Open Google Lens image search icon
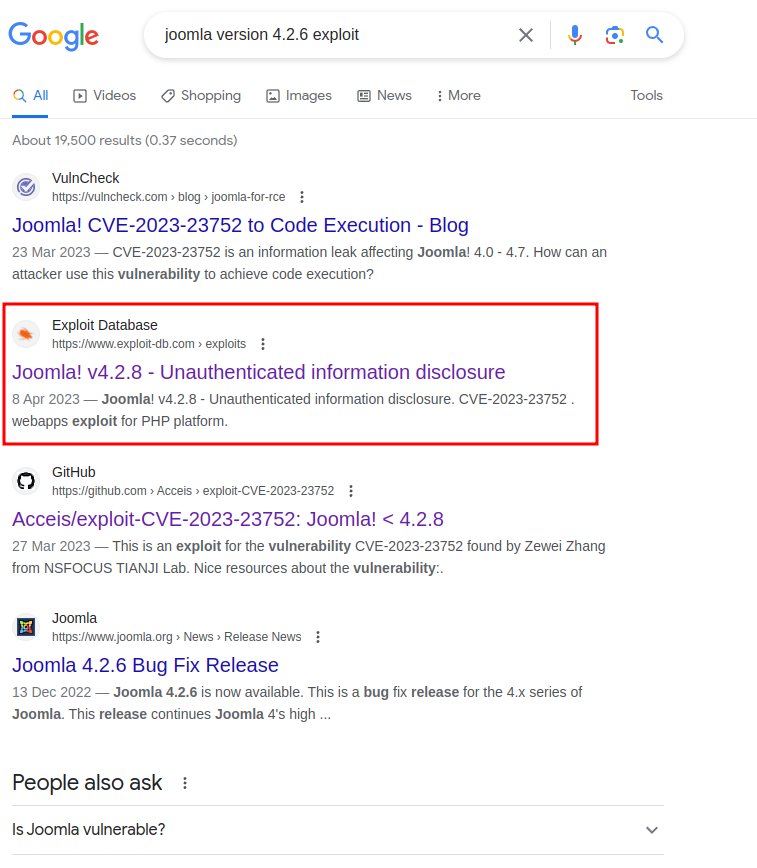The width and height of the screenshot is (757, 868). [x=615, y=35]
